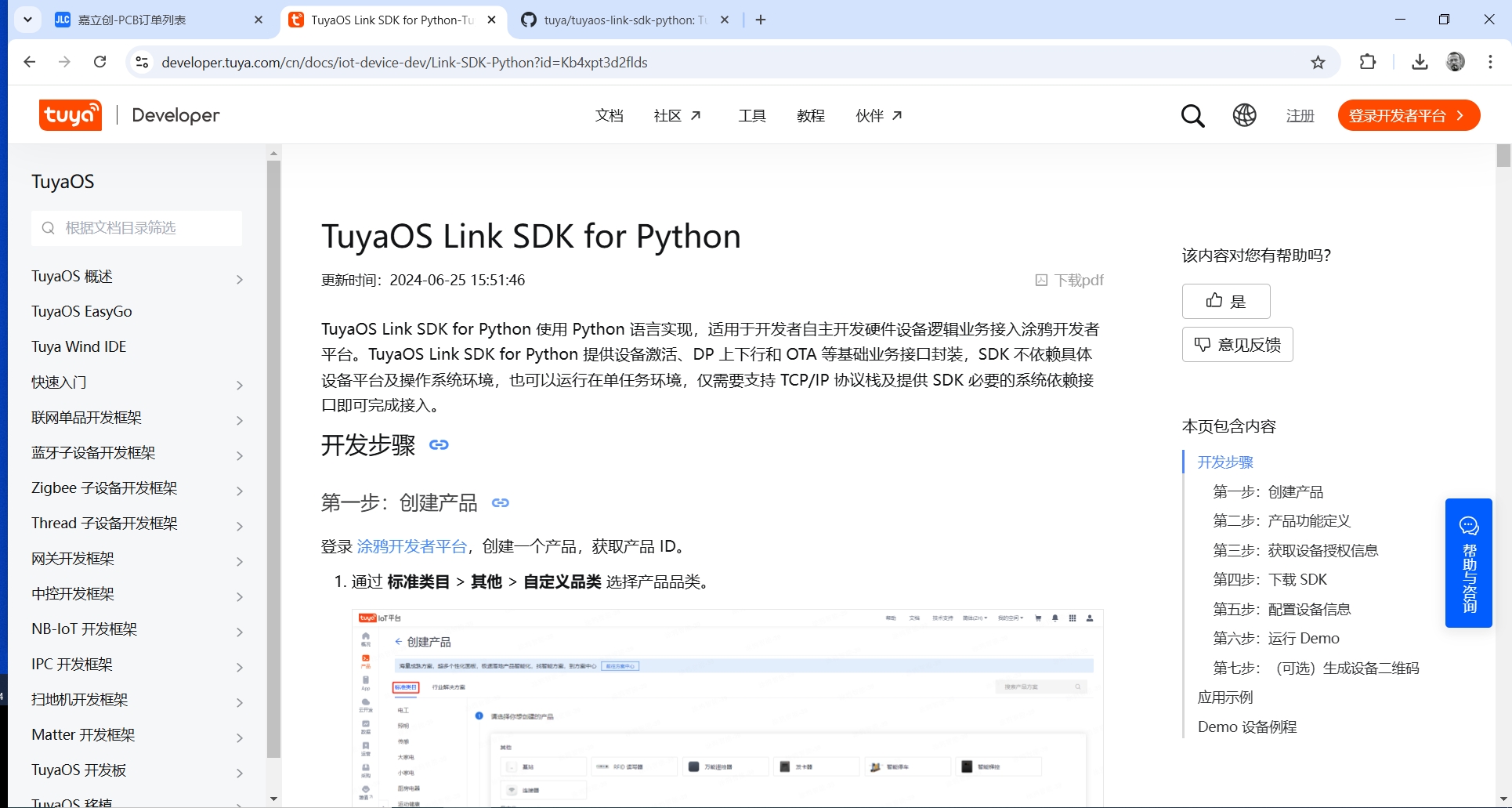Open Chrome extensions puzzle icon
This screenshot has width=1512, height=808.
[x=1368, y=62]
